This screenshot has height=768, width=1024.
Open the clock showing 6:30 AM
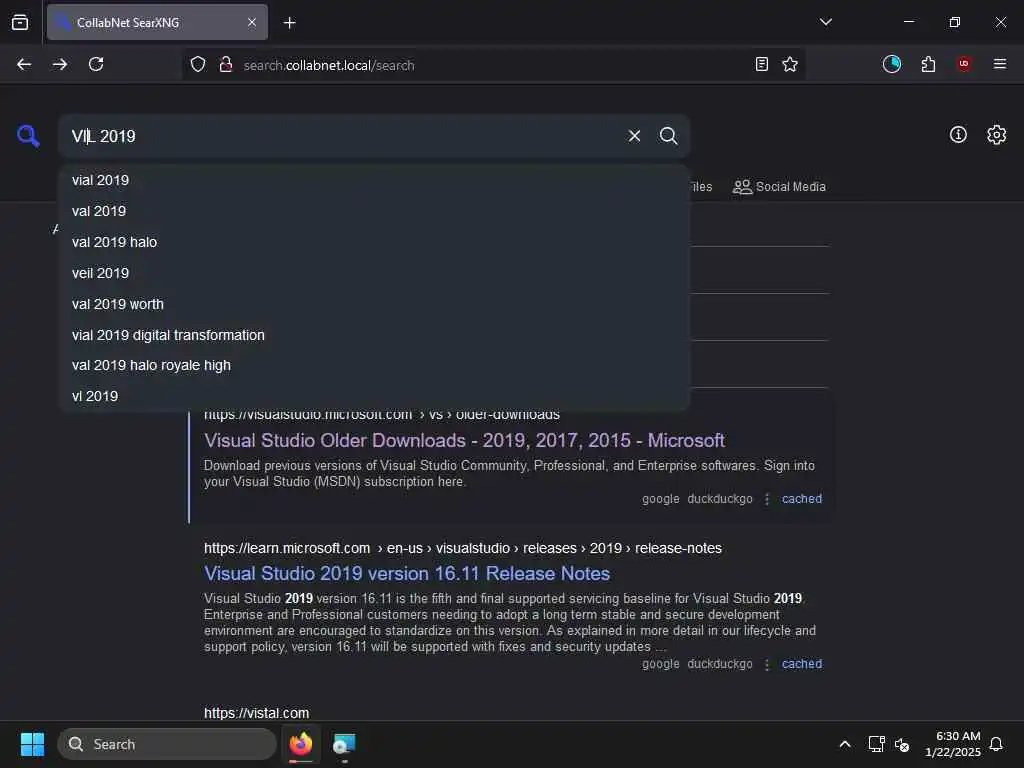[x=953, y=744]
